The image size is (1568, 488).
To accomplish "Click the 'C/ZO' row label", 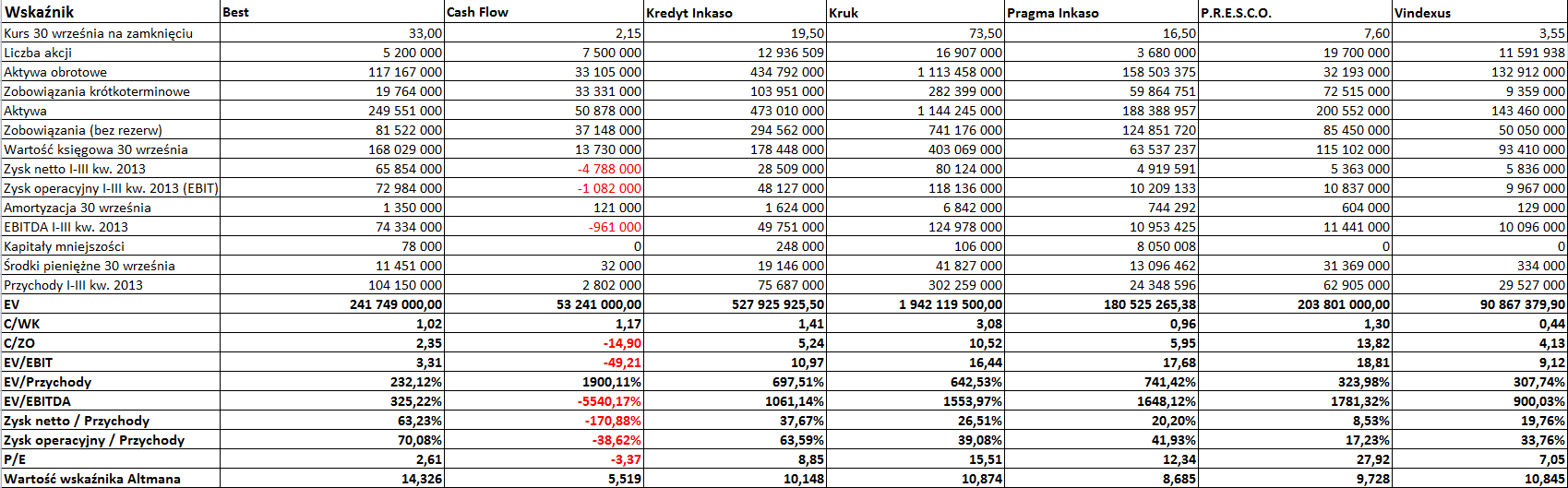I will 19,343.
